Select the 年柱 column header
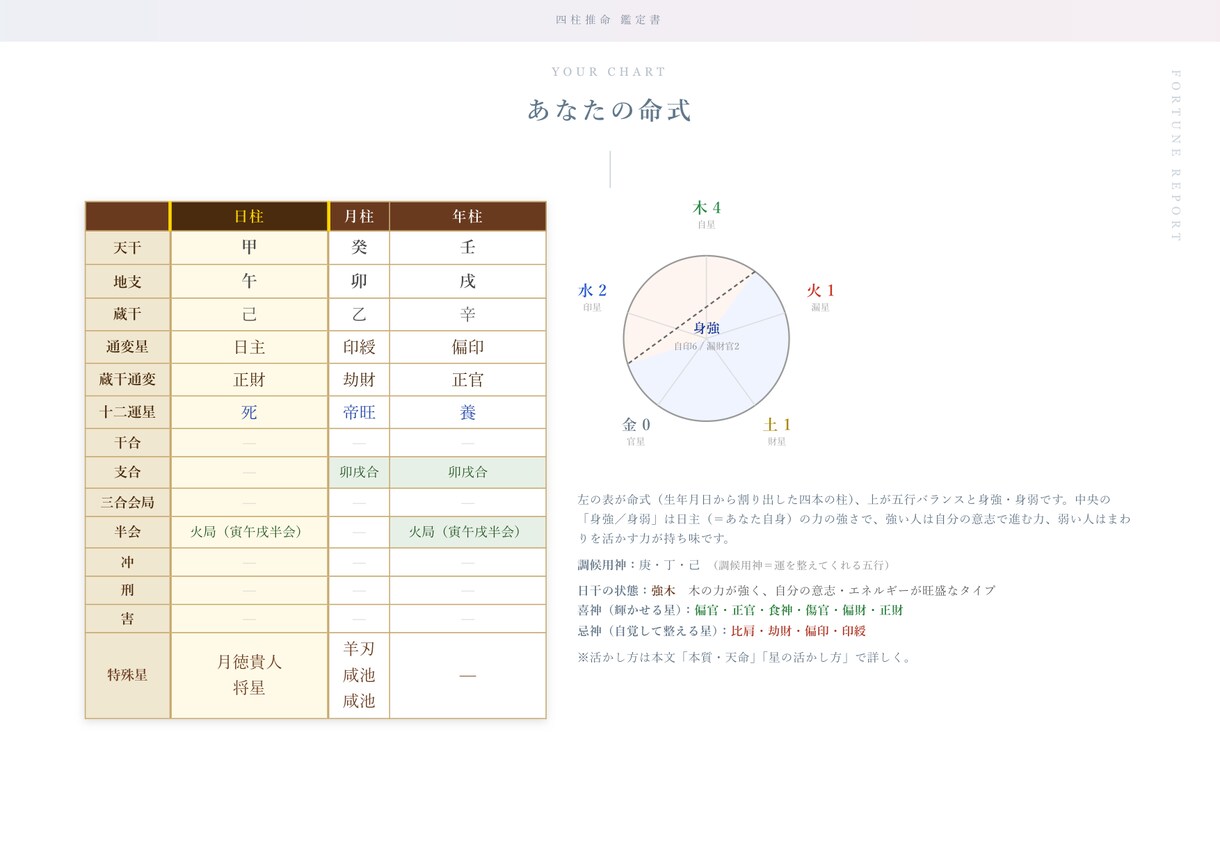Image resolution: width=1220 pixels, height=862 pixels. click(x=467, y=216)
